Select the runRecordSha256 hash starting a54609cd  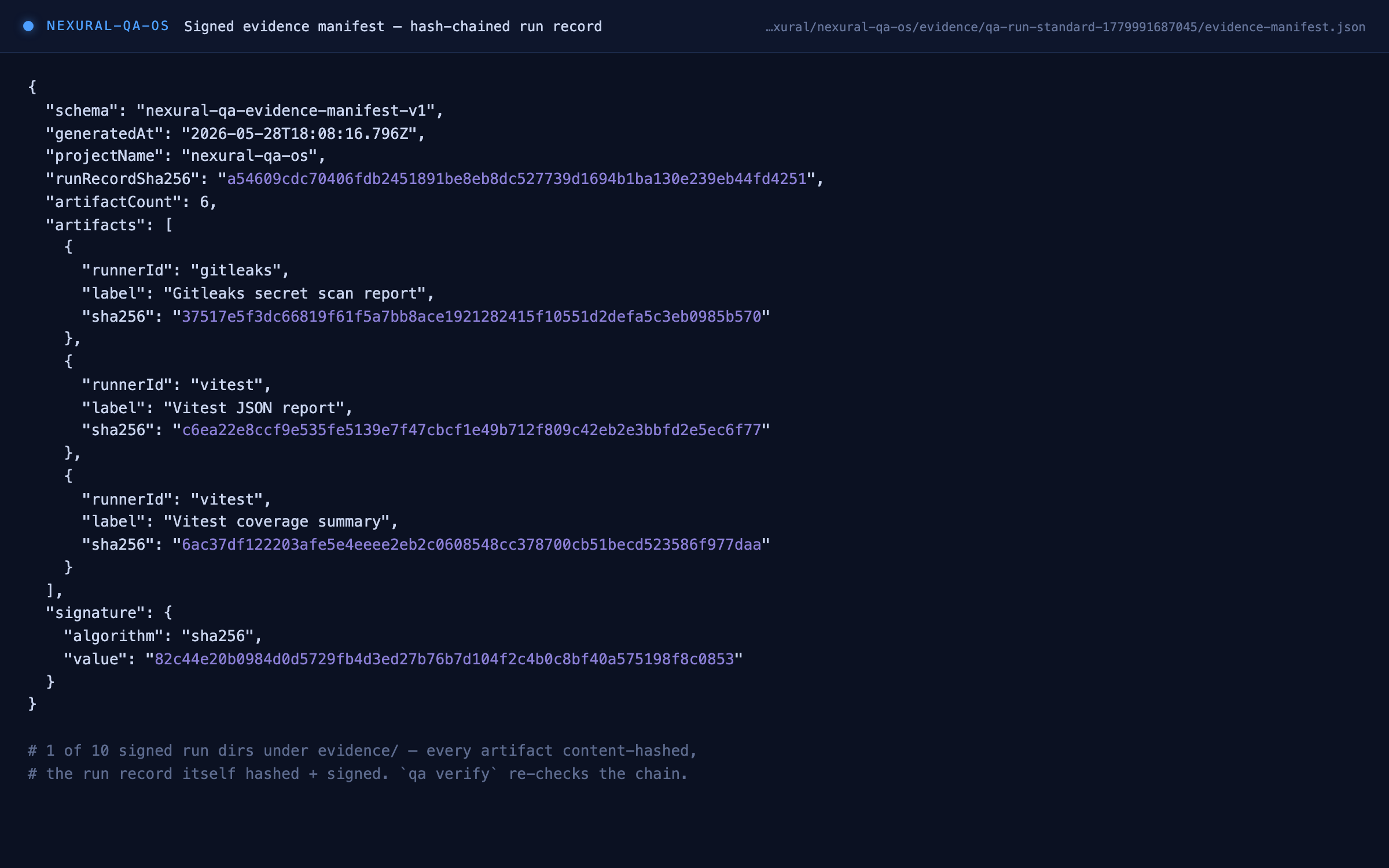517,179
